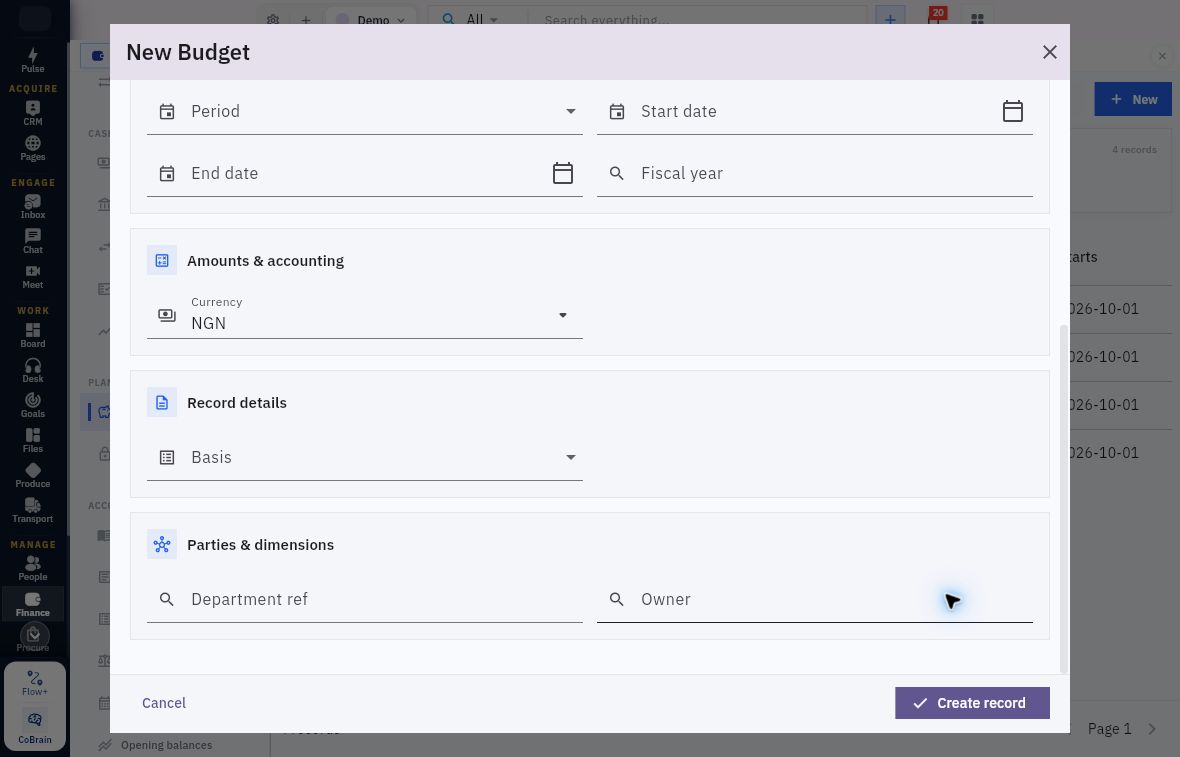Open Chat in sidebar
This screenshot has width=1180, height=757.
pyautogui.click(x=32, y=242)
